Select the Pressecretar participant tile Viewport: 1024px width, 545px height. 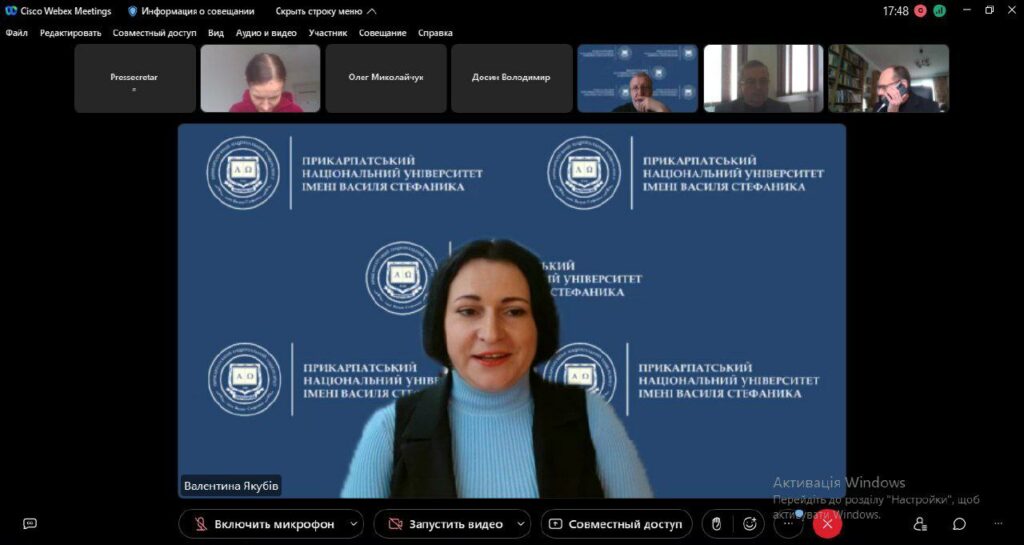(135, 78)
